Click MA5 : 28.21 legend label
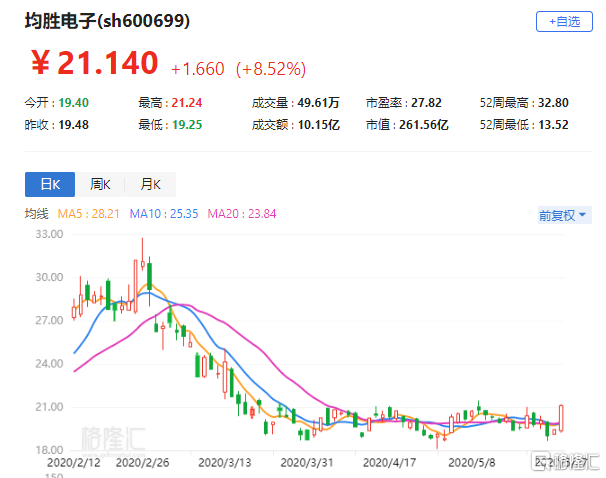 [x=89, y=214]
